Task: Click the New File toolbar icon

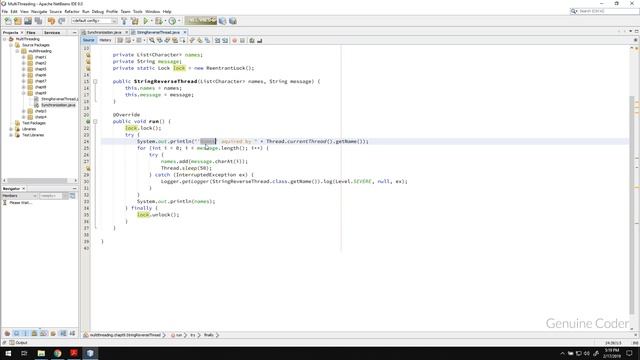Action: tap(8, 21)
